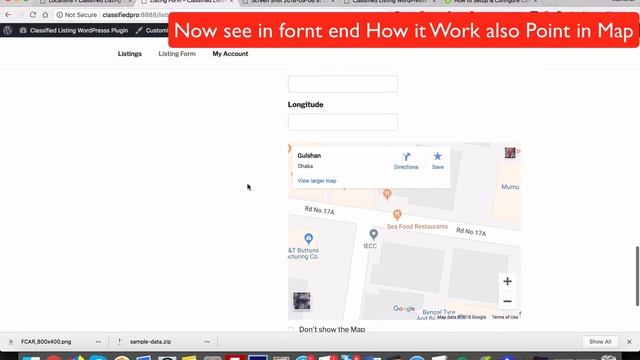Image resolution: width=640 pixels, height=360 pixels.
Task: Open the Google logo link on map
Action: [404, 309]
